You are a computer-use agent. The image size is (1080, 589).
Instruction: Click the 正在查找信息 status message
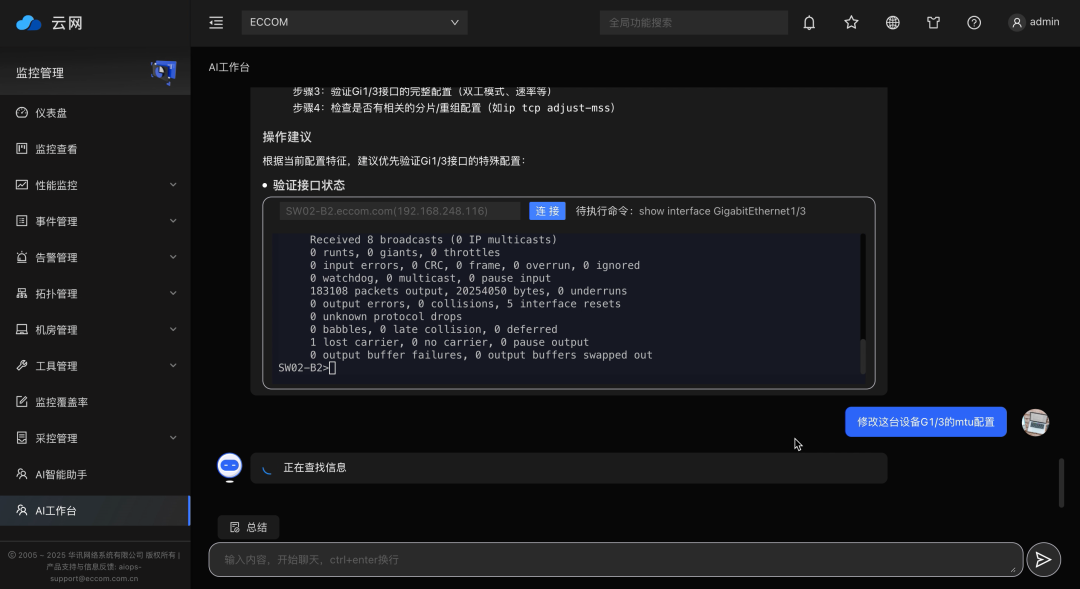(x=315, y=468)
